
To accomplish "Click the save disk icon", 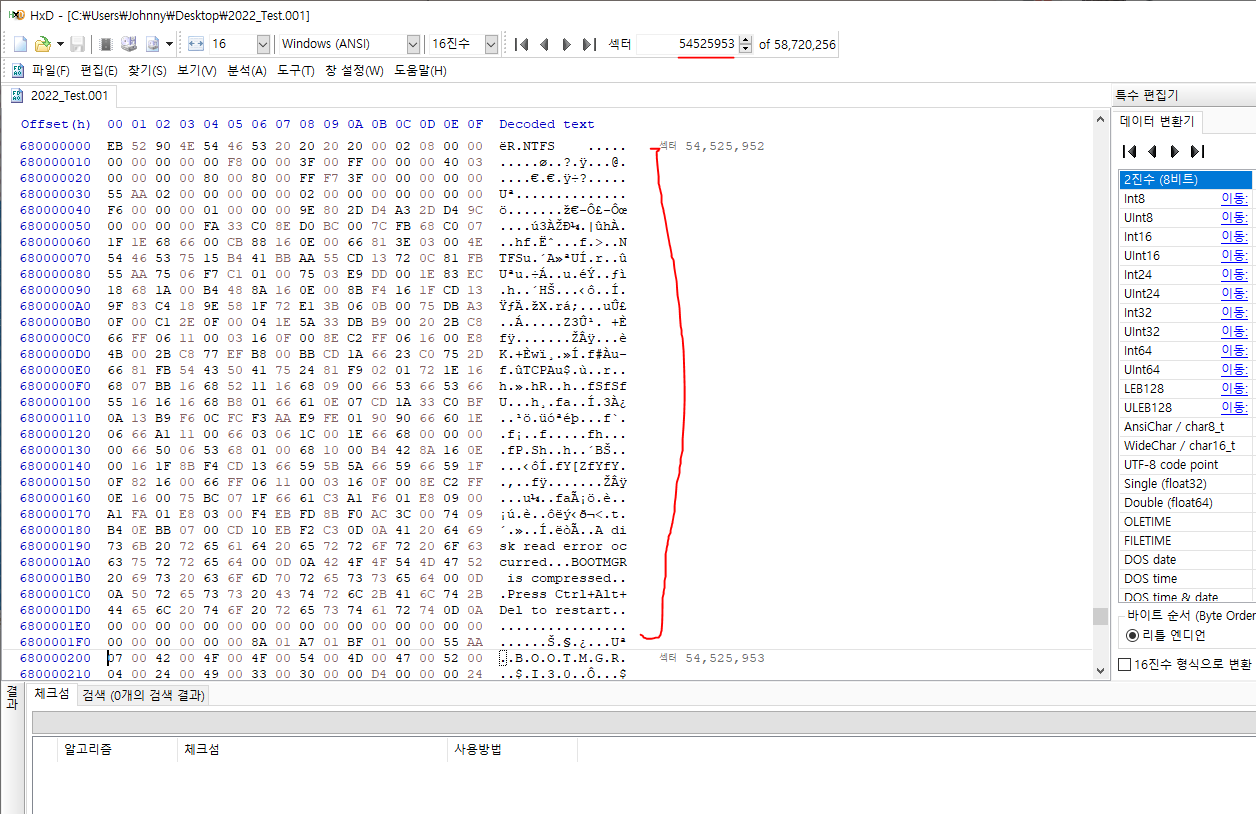I will click(x=77, y=44).
